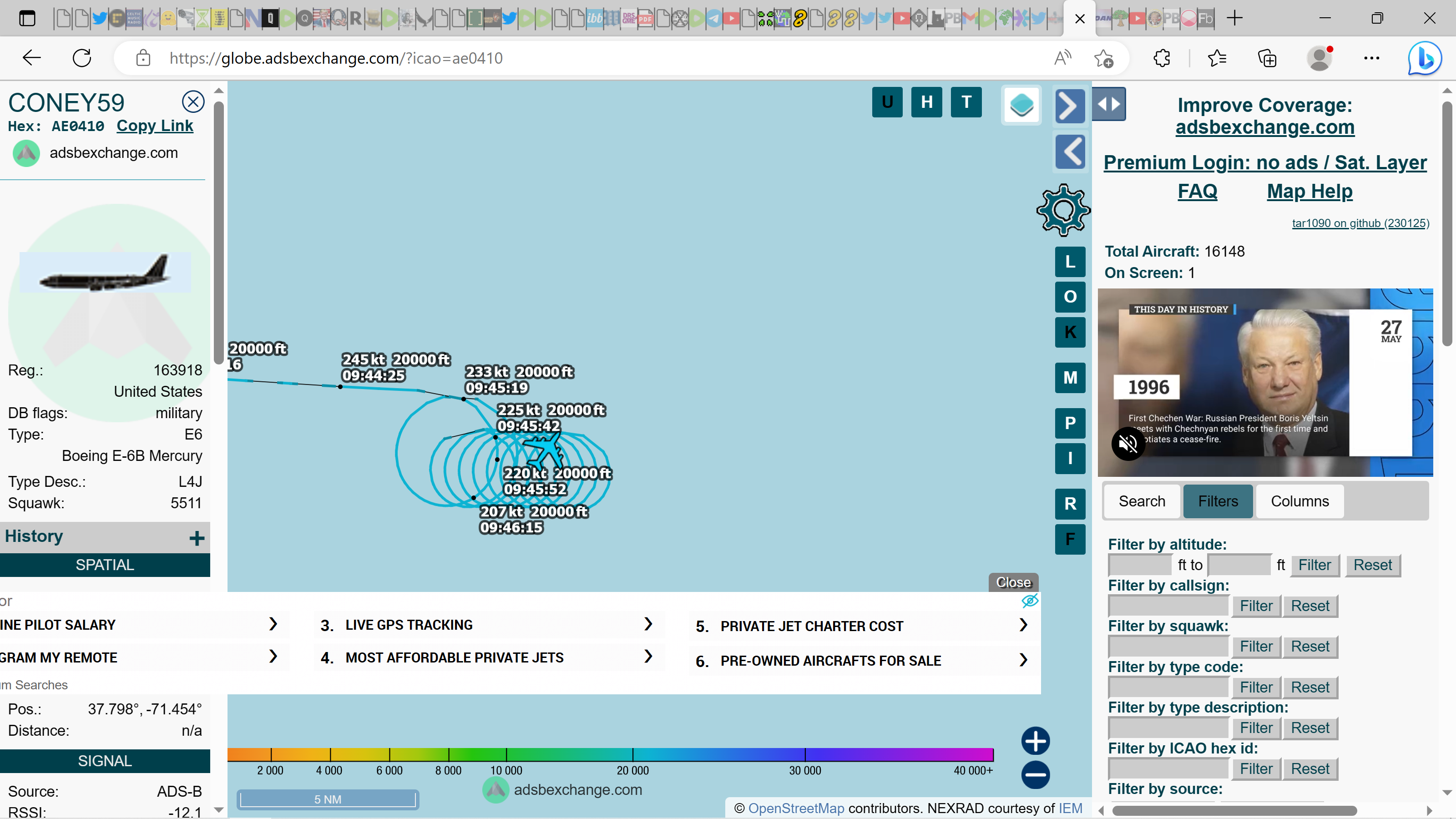Click the F follow button
The height and width of the screenshot is (819, 1456).
(1070, 539)
